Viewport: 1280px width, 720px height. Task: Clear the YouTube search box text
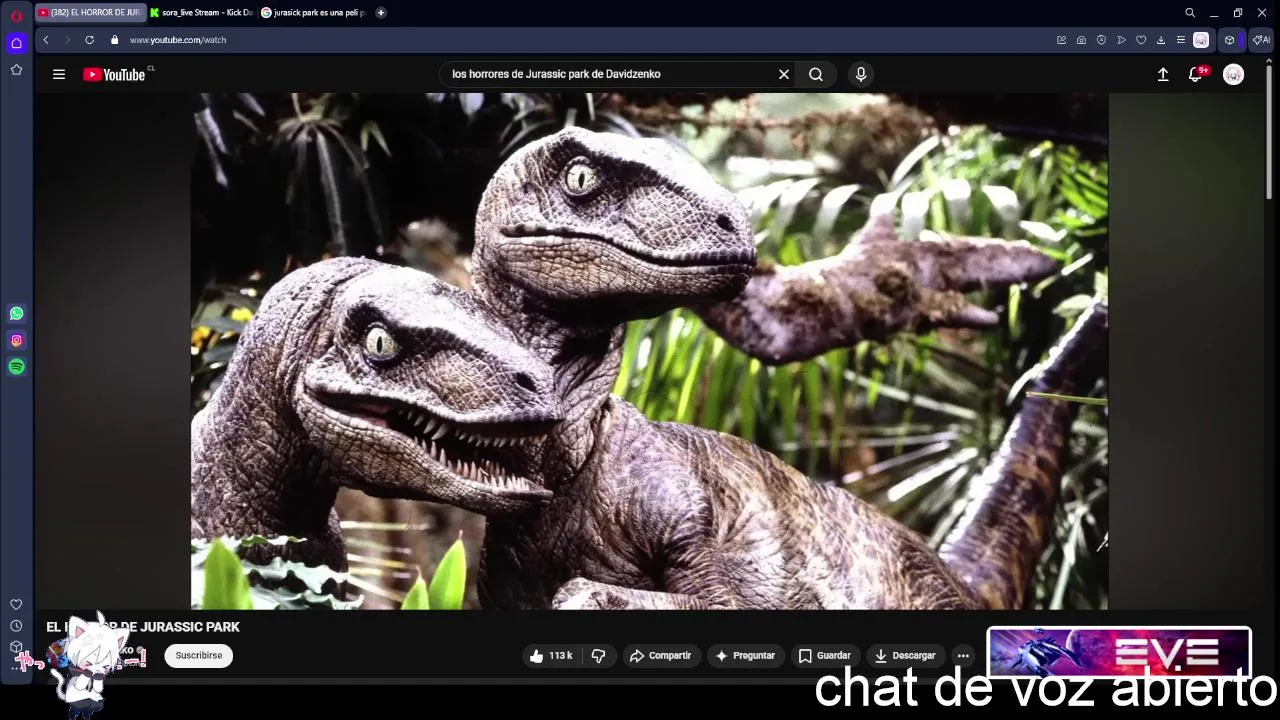tap(784, 74)
